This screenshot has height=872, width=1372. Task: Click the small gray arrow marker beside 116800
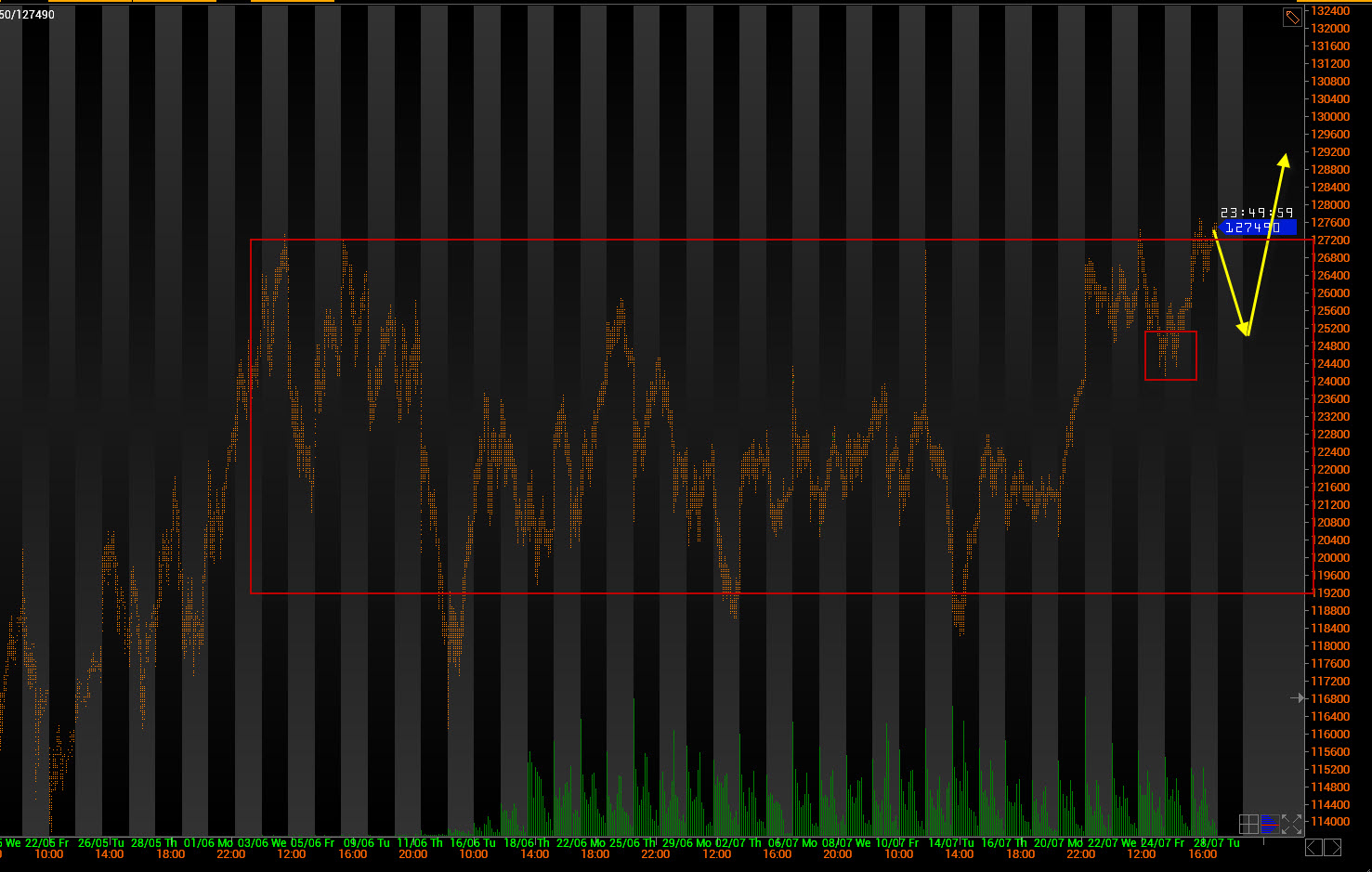(x=1298, y=697)
